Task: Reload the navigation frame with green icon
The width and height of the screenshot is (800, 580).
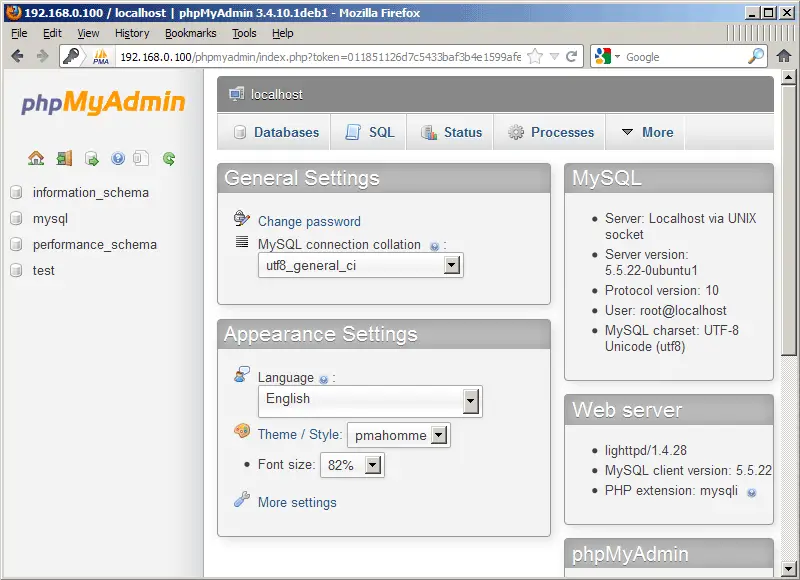Action: point(169,159)
